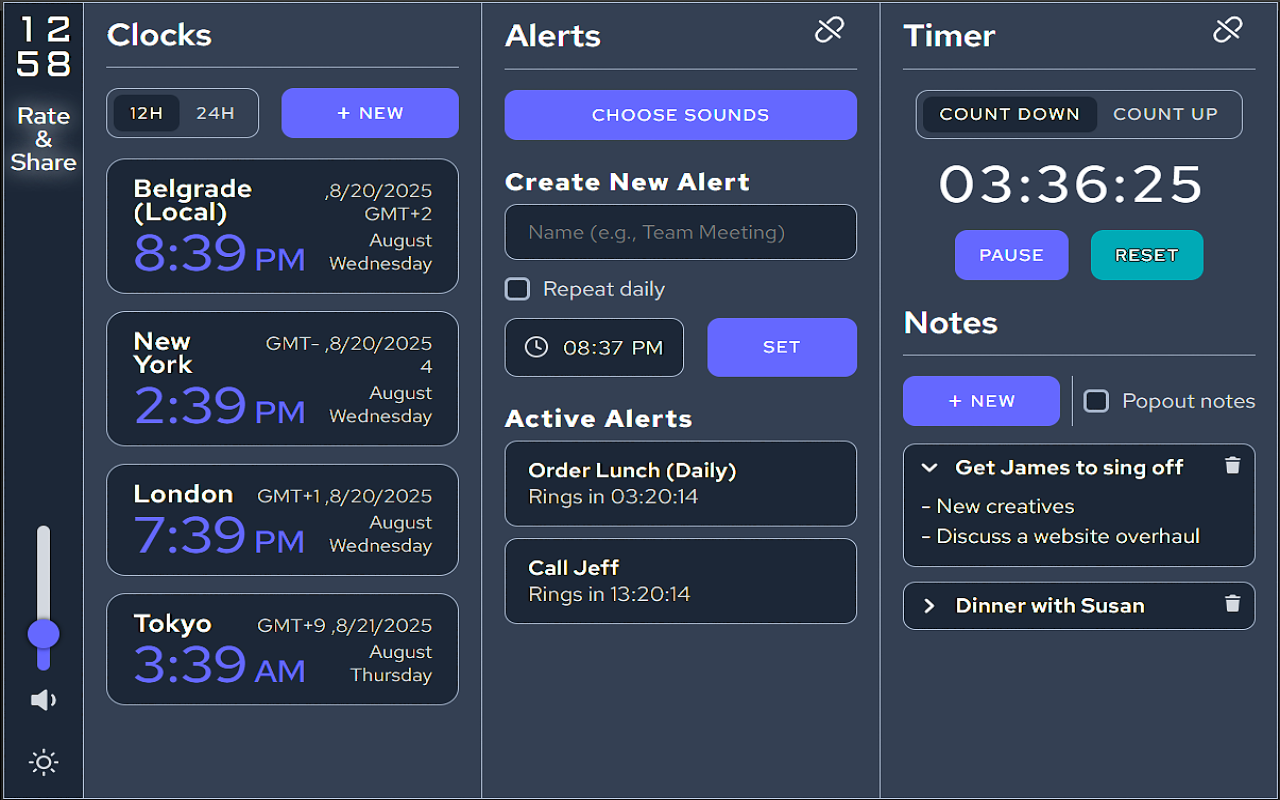
Task: Mute sound using the speaker icon
Action: tap(43, 700)
